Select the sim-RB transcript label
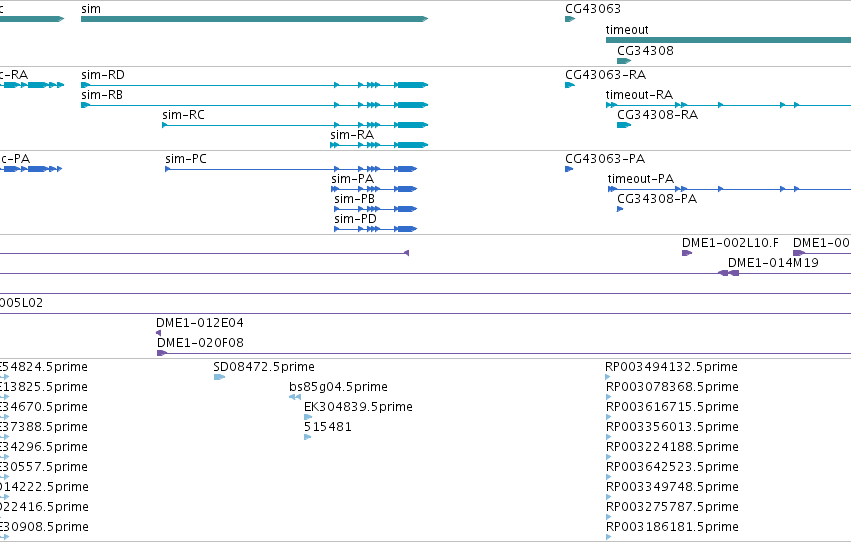Image resolution: width=851 pixels, height=542 pixels. click(102, 95)
